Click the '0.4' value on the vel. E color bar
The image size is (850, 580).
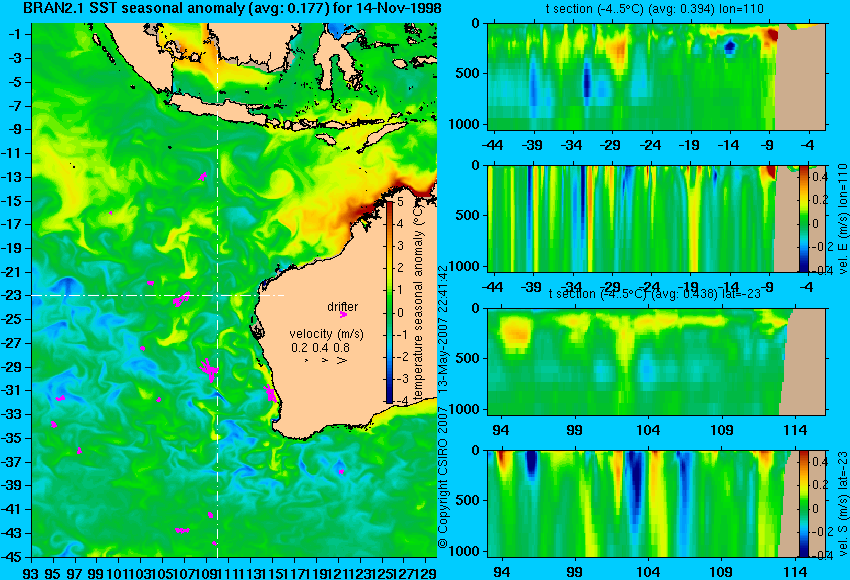click(820, 177)
